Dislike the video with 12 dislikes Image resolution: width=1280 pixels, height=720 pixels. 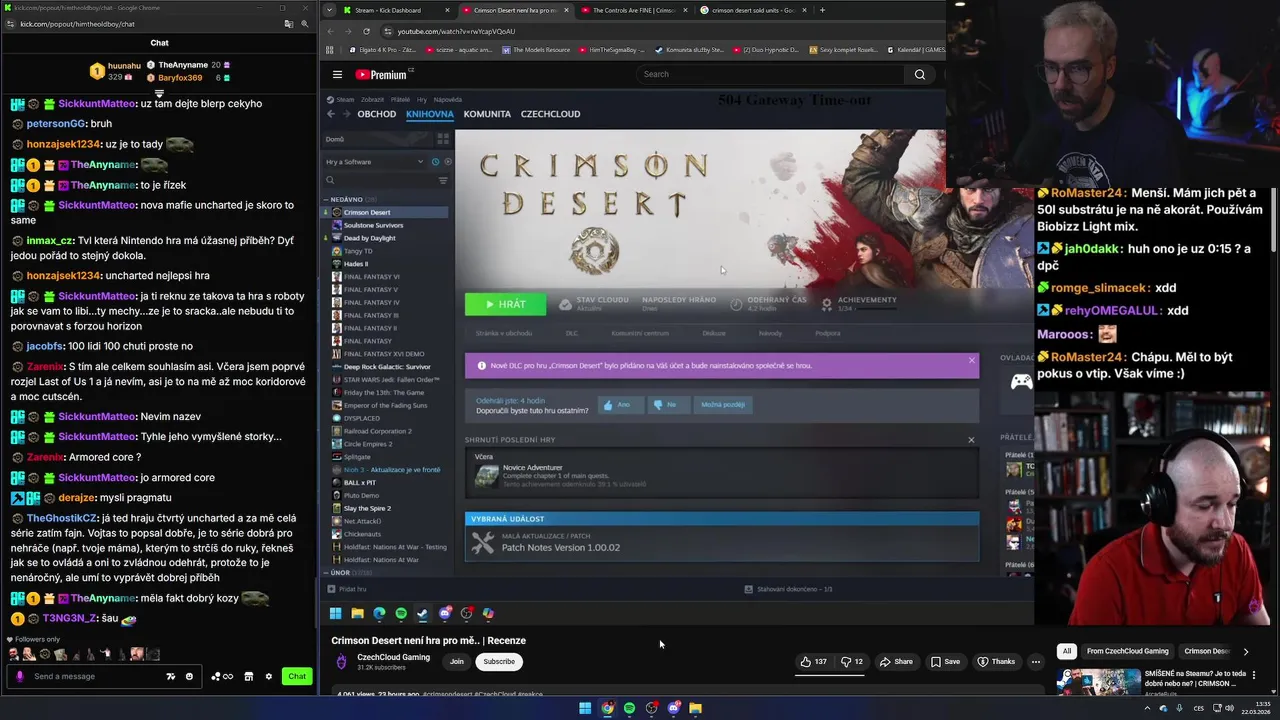tap(852, 661)
